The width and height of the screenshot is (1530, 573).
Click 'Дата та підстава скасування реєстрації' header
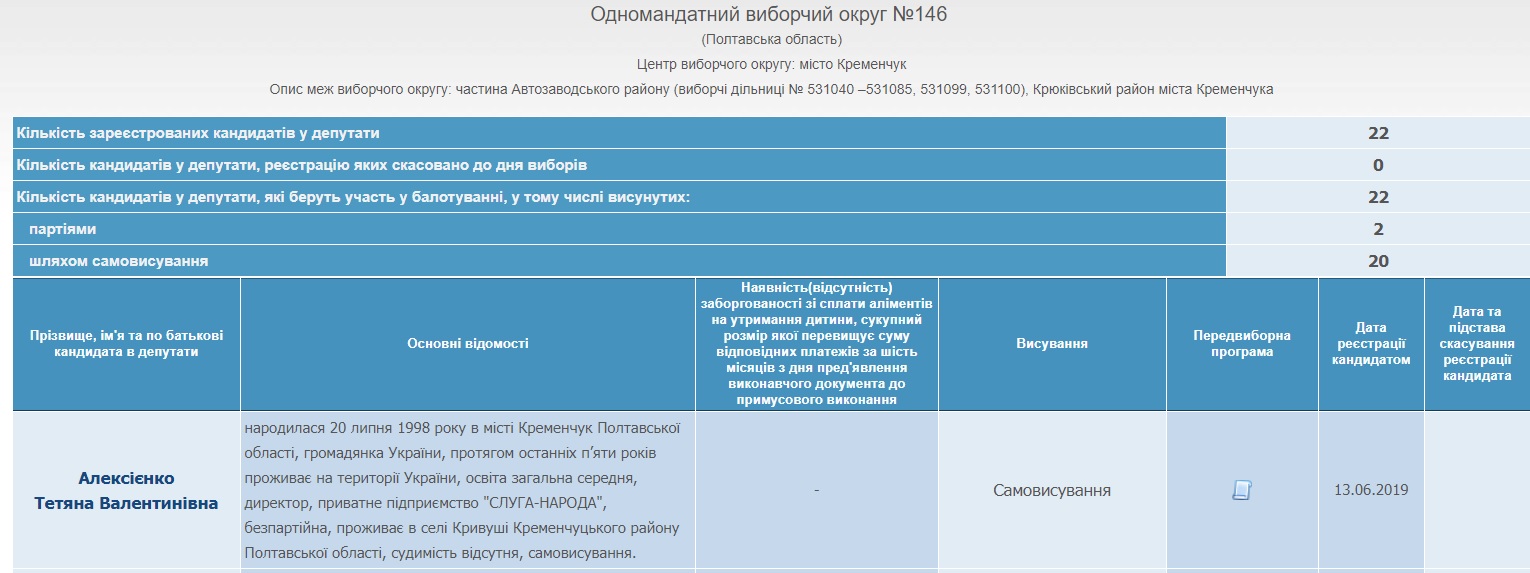point(1476,343)
